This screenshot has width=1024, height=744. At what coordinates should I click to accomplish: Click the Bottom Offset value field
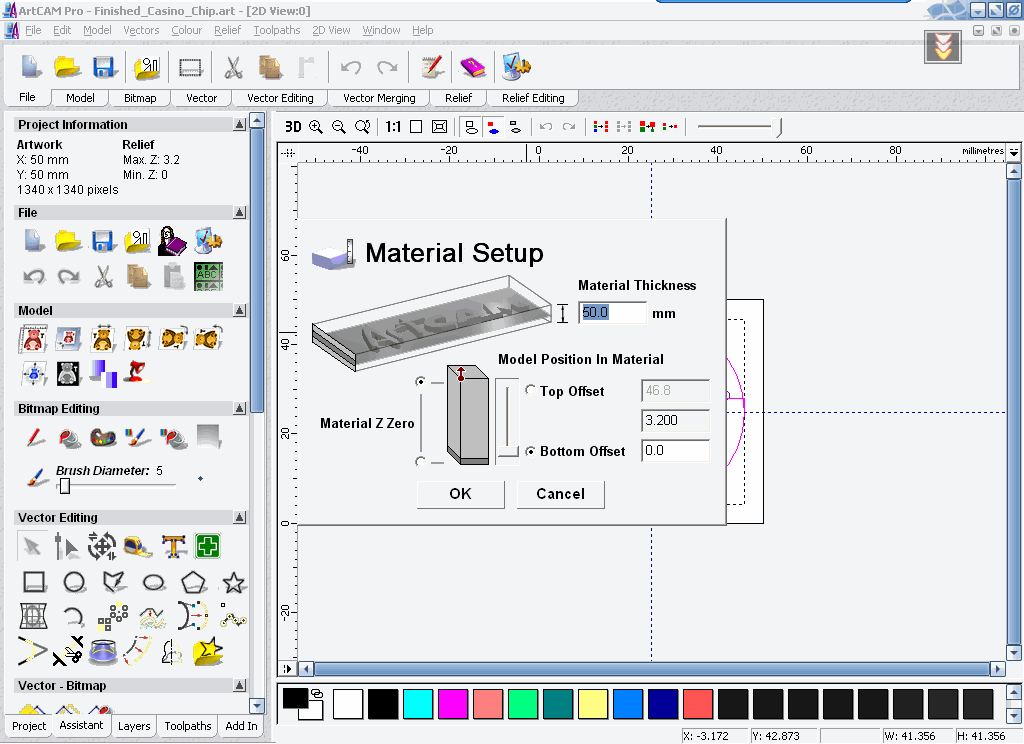675,451
